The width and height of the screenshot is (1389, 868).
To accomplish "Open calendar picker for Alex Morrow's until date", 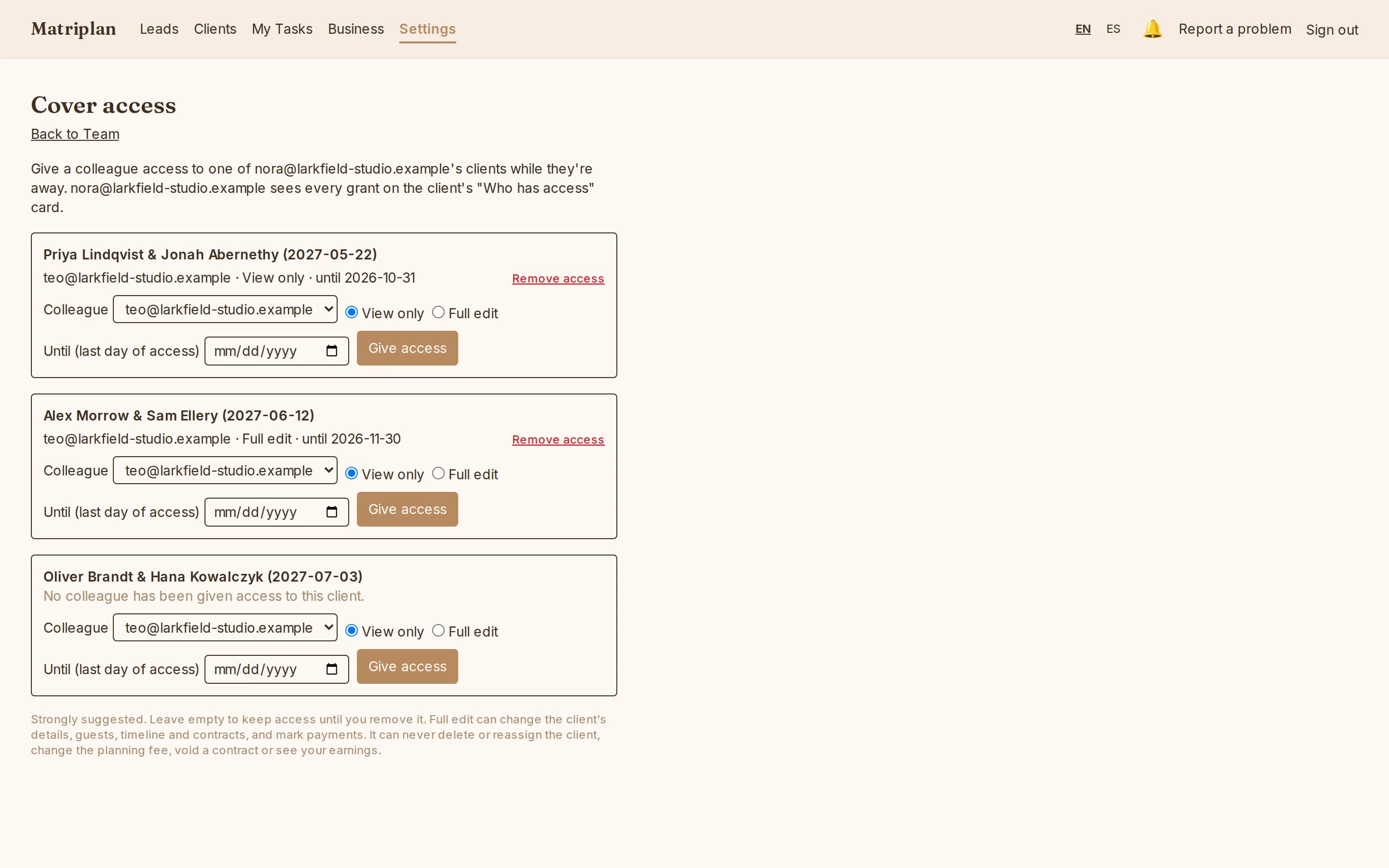I will (332, 512).
